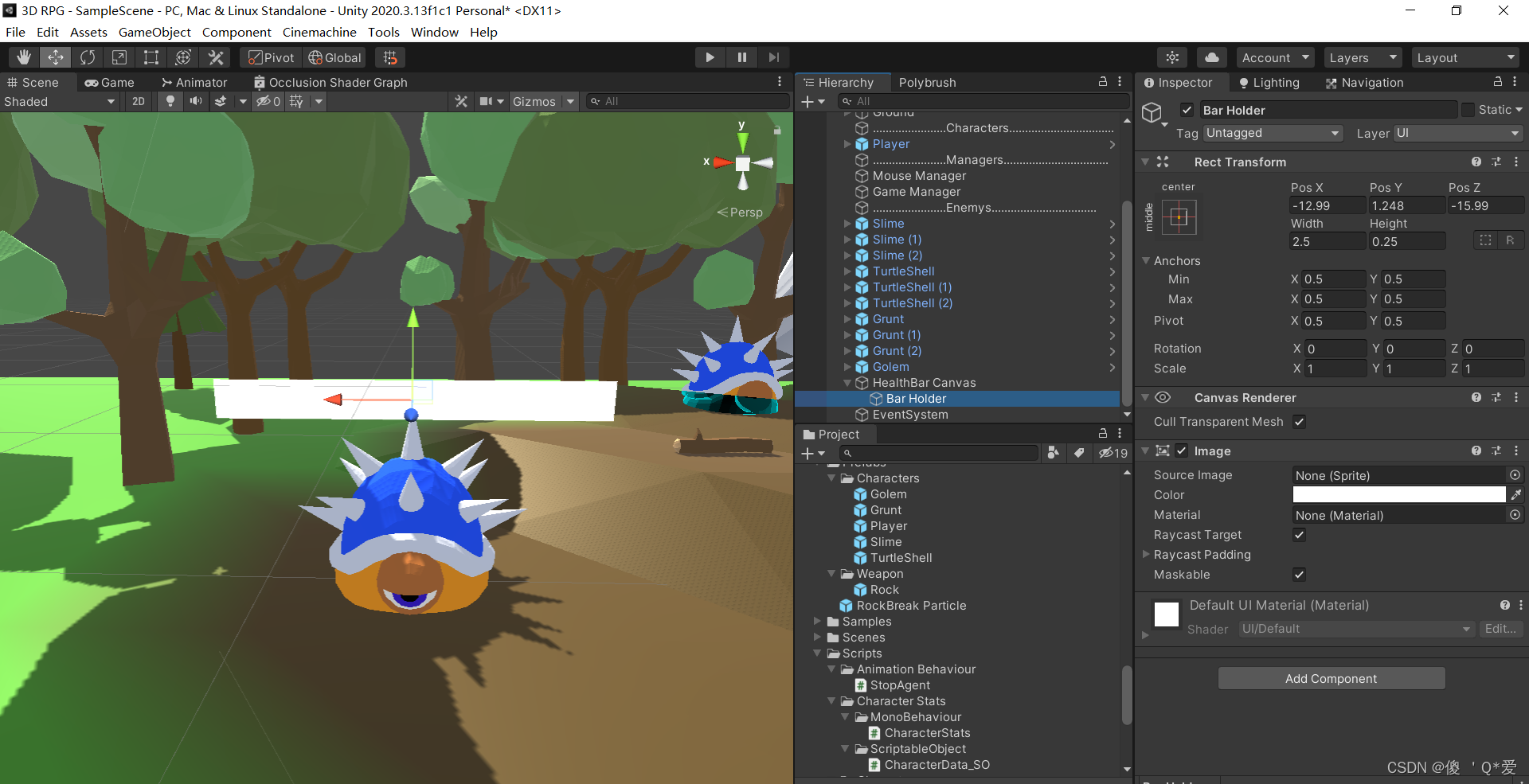Select the Rect tool
The height and width of the screenshot is (784, 1529).
coord(151,57)
